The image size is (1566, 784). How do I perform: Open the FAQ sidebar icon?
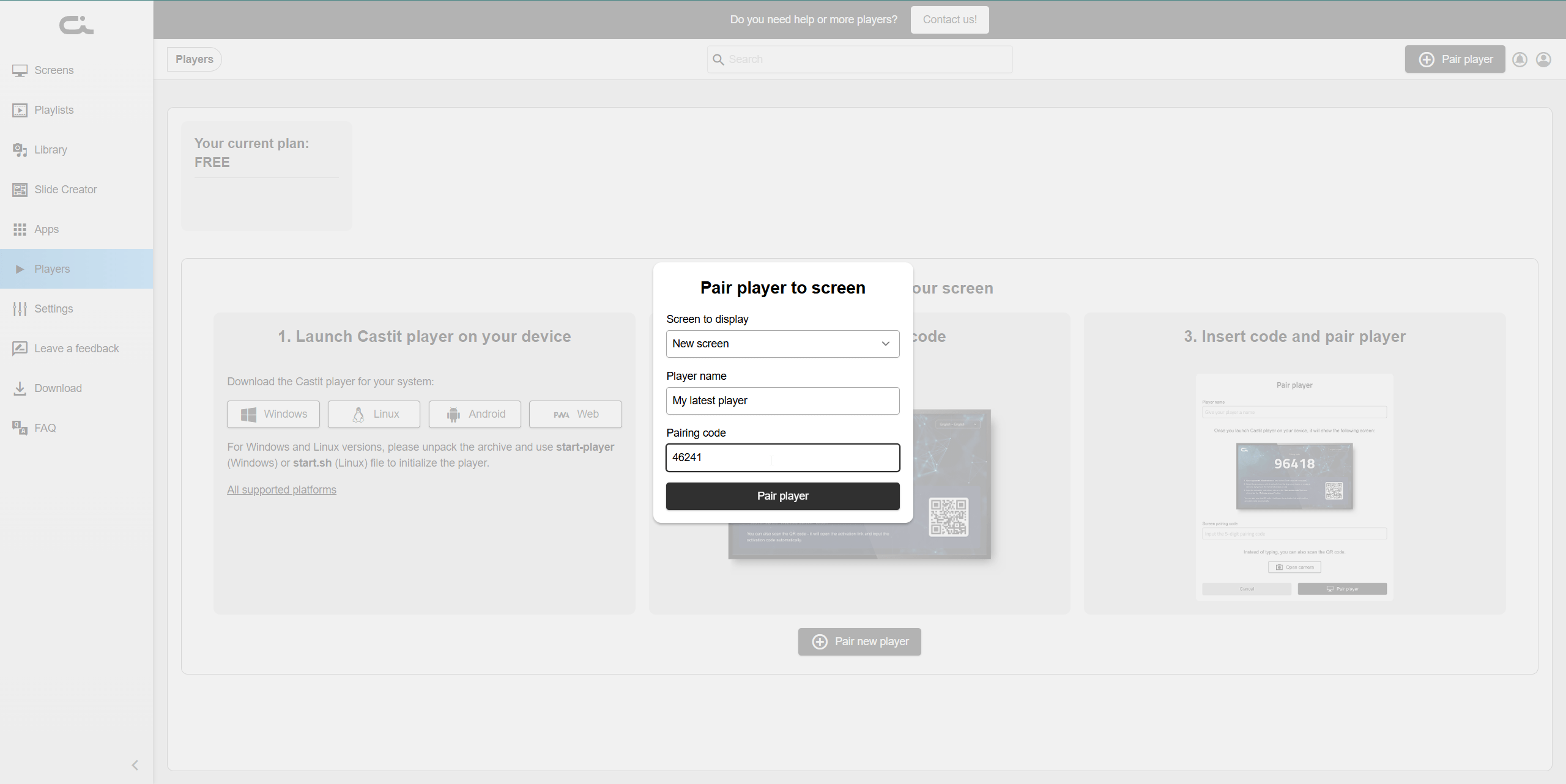[20, 428]
